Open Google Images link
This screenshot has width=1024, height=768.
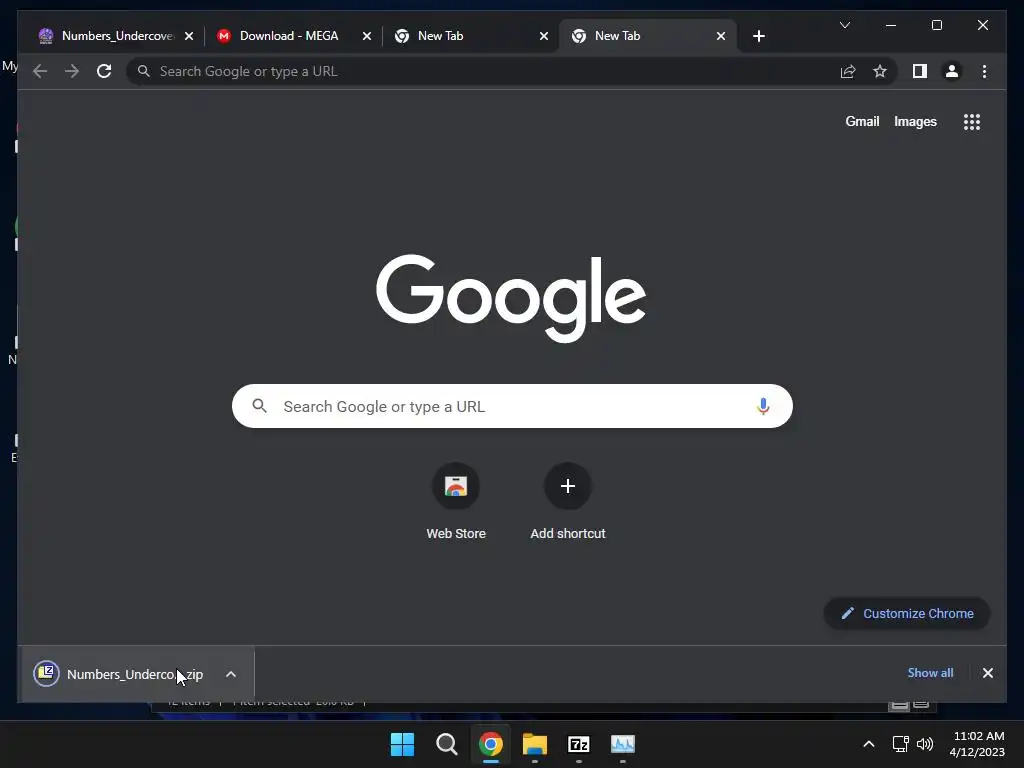tap(915, 121)
